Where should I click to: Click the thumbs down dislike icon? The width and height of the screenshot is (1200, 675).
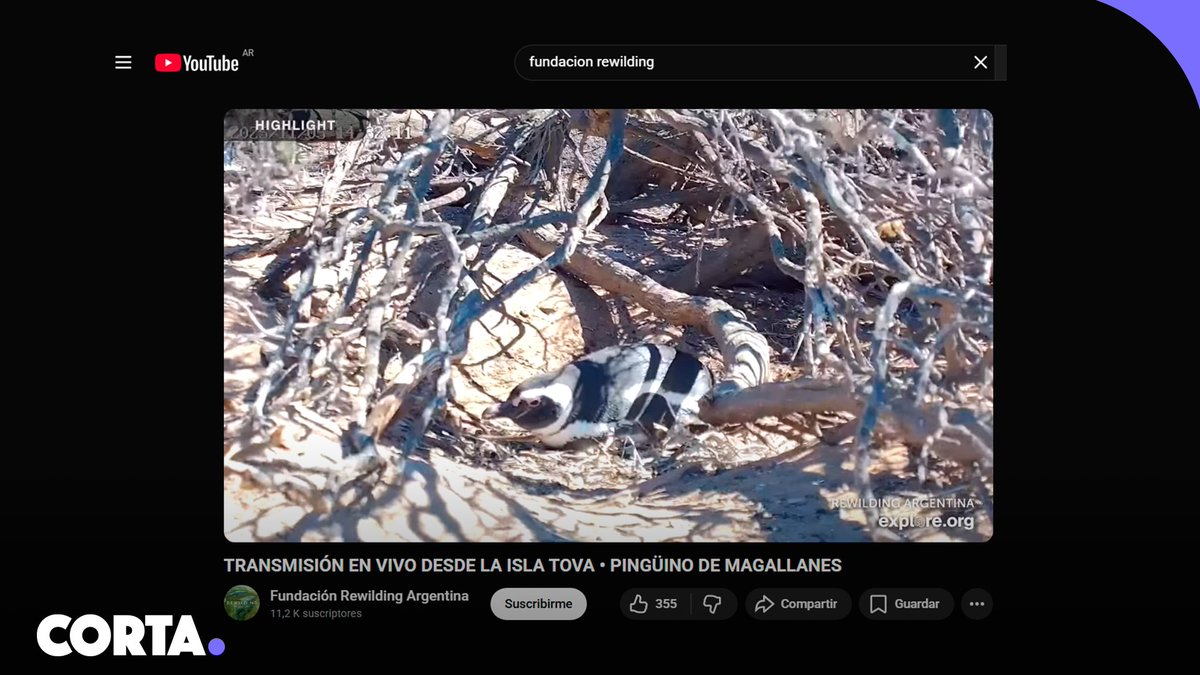pyautogui.click(x=712, y=603)
